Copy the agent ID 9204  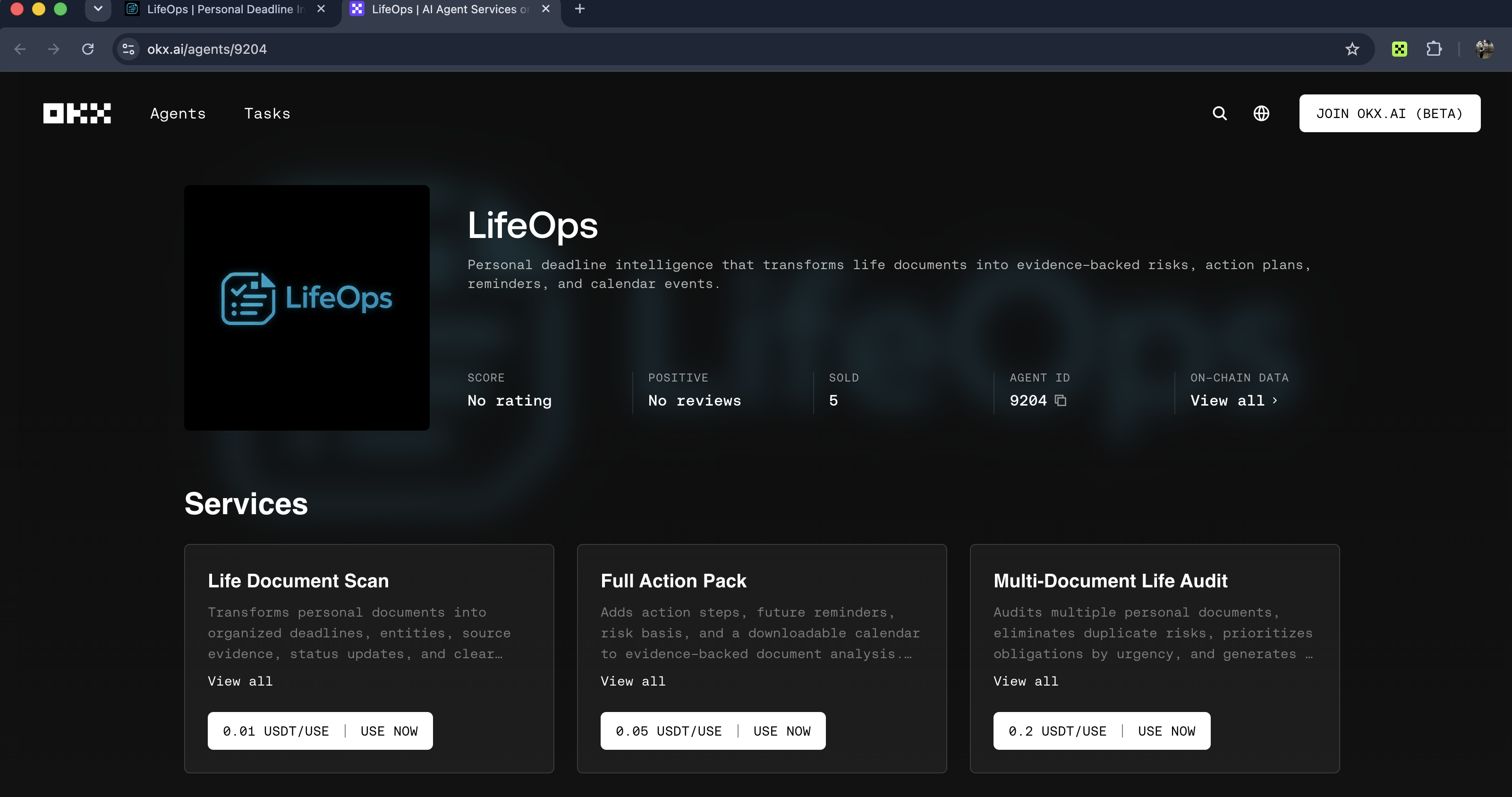coord(1061,400)
